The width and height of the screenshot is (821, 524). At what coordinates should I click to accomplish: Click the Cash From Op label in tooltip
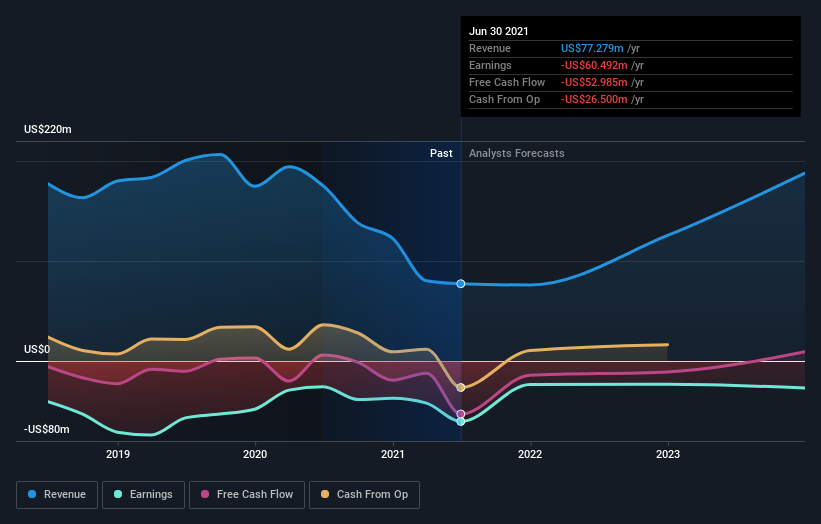[x=504, y=99]
